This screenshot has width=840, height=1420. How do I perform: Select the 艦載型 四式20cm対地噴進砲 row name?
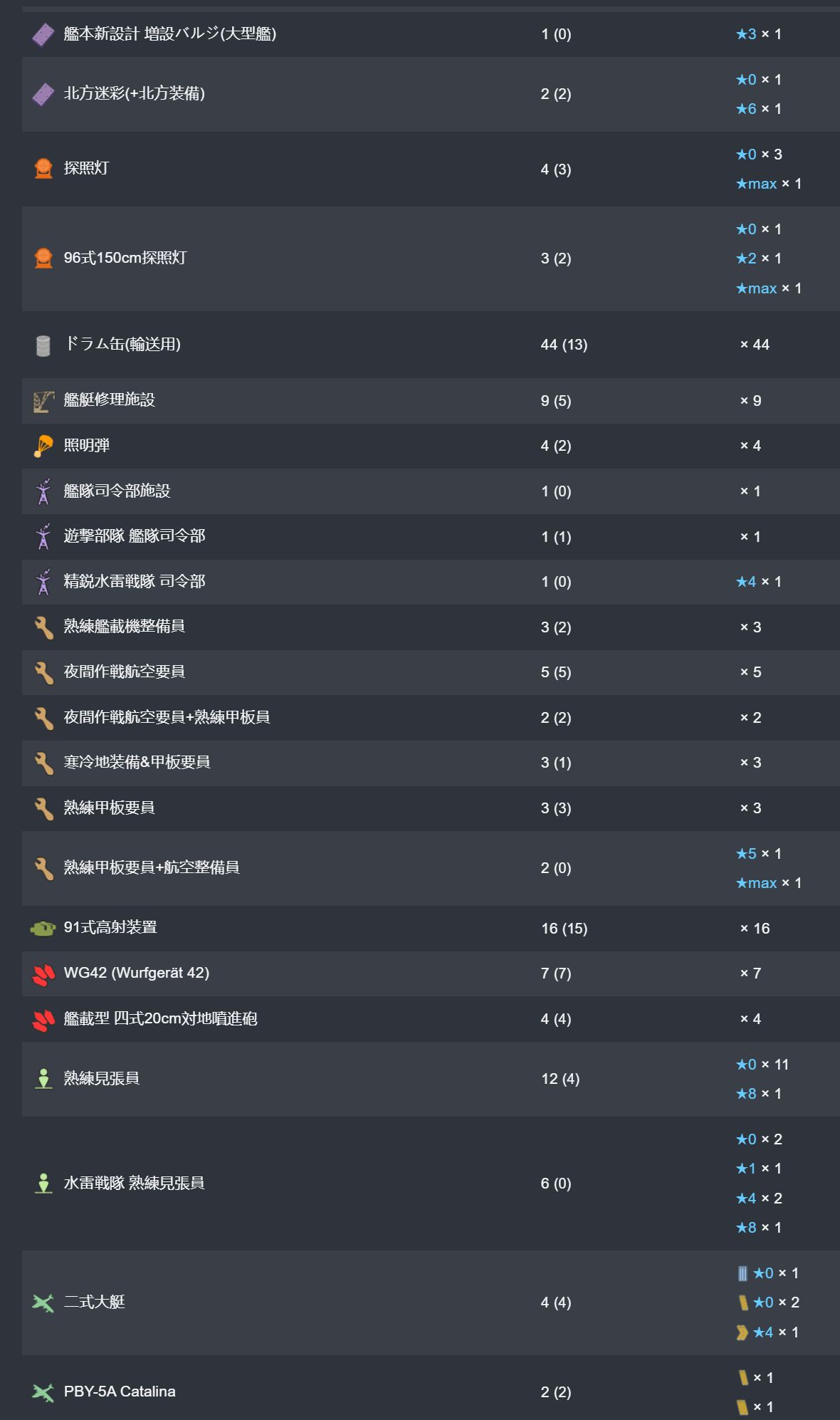(x=160, y=1019)
